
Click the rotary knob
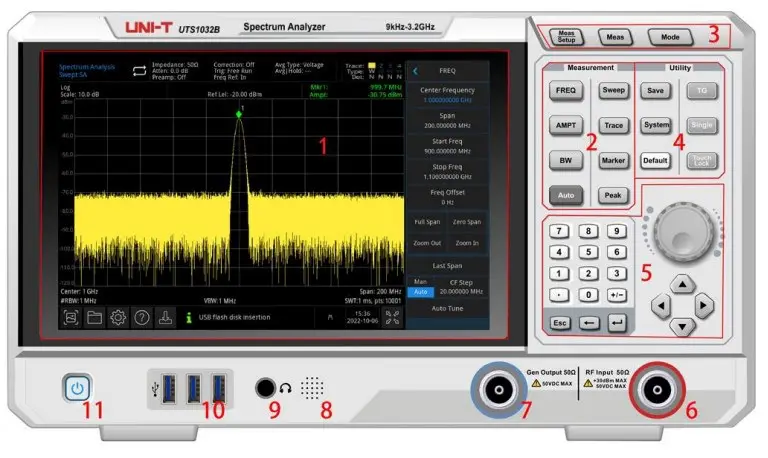tap(683, 233)
